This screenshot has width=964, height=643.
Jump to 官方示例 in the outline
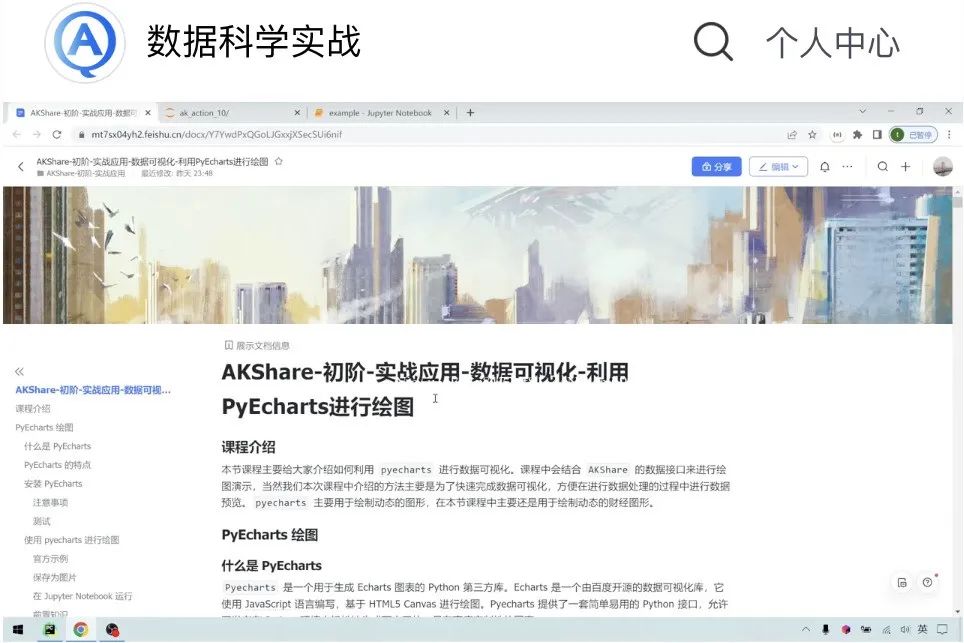pos(50,559)
